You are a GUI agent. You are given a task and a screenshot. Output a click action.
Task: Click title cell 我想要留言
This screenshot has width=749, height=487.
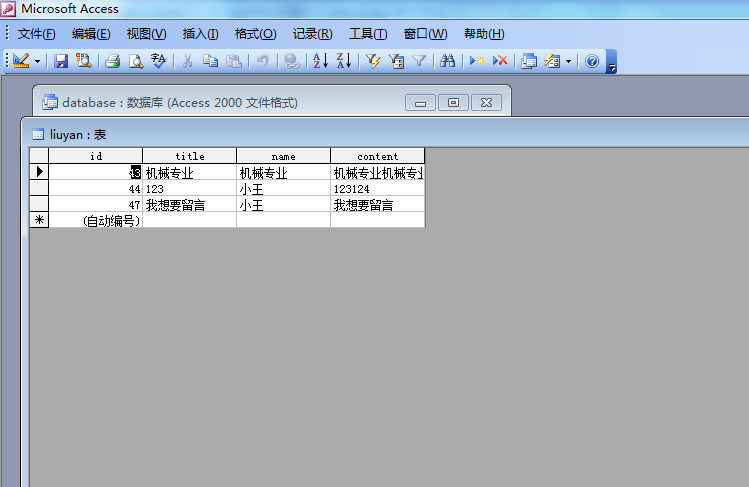[x=190, y=205]
